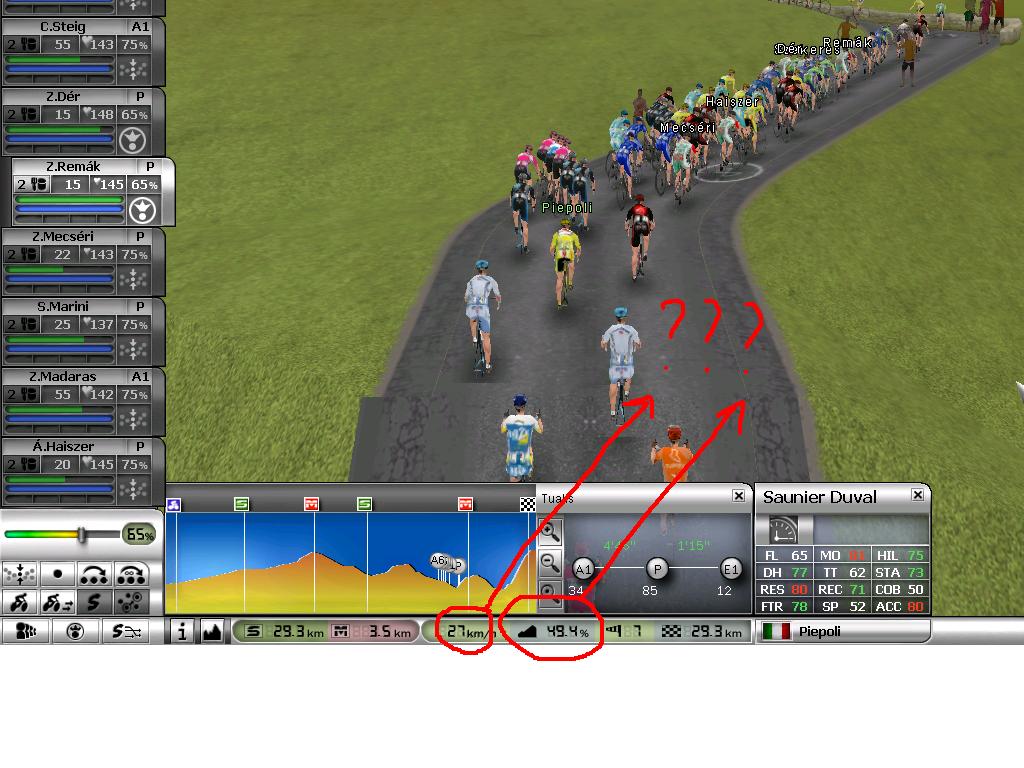Open the team riders icon in bottom bar

[x=25, y=632]
